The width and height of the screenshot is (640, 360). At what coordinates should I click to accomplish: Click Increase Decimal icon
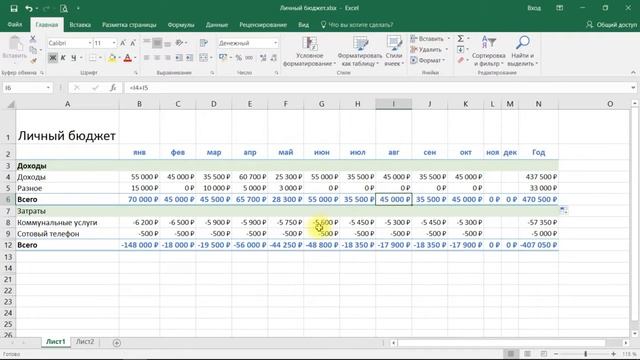point(263,58)
